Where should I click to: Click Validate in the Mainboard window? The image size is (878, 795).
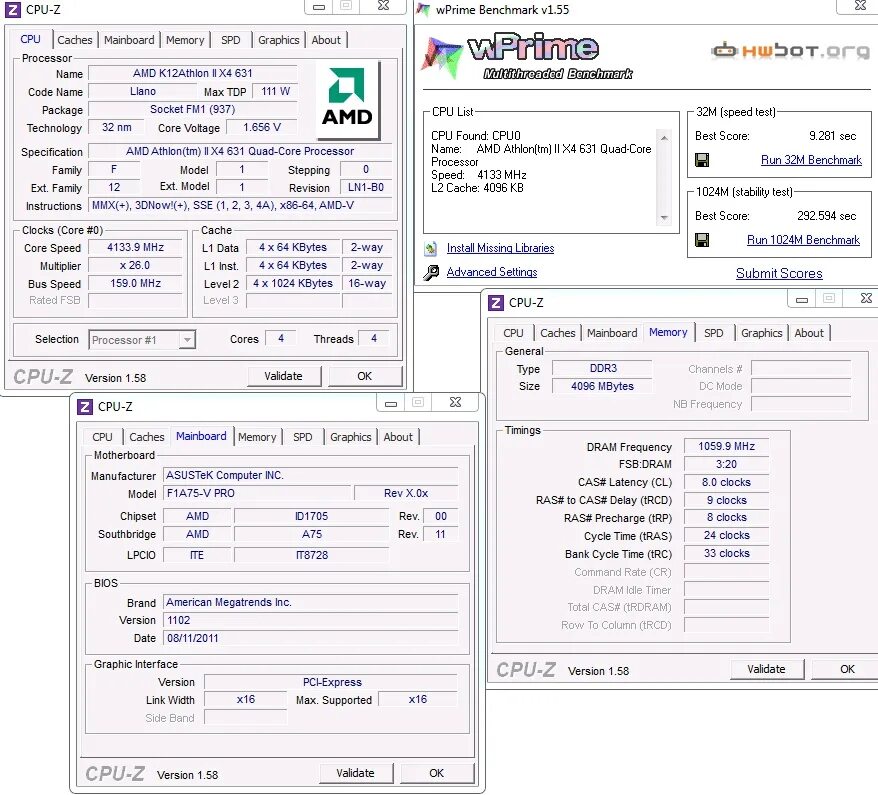click(356, 773)
